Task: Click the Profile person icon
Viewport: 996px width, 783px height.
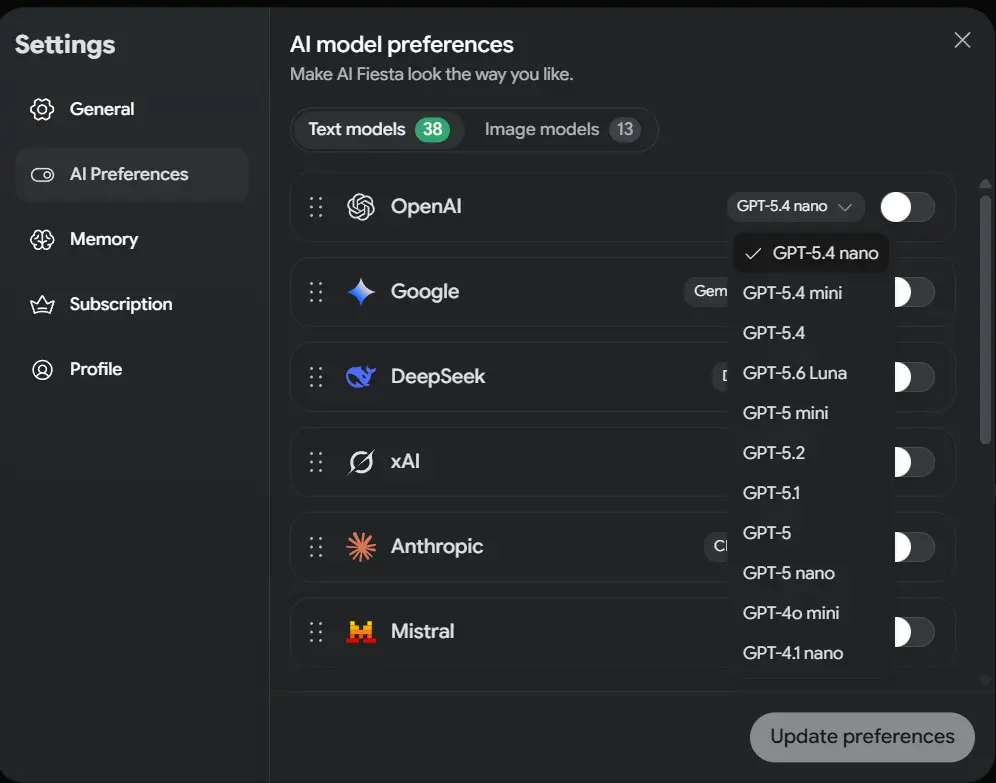Action: [x=43, y=370]
